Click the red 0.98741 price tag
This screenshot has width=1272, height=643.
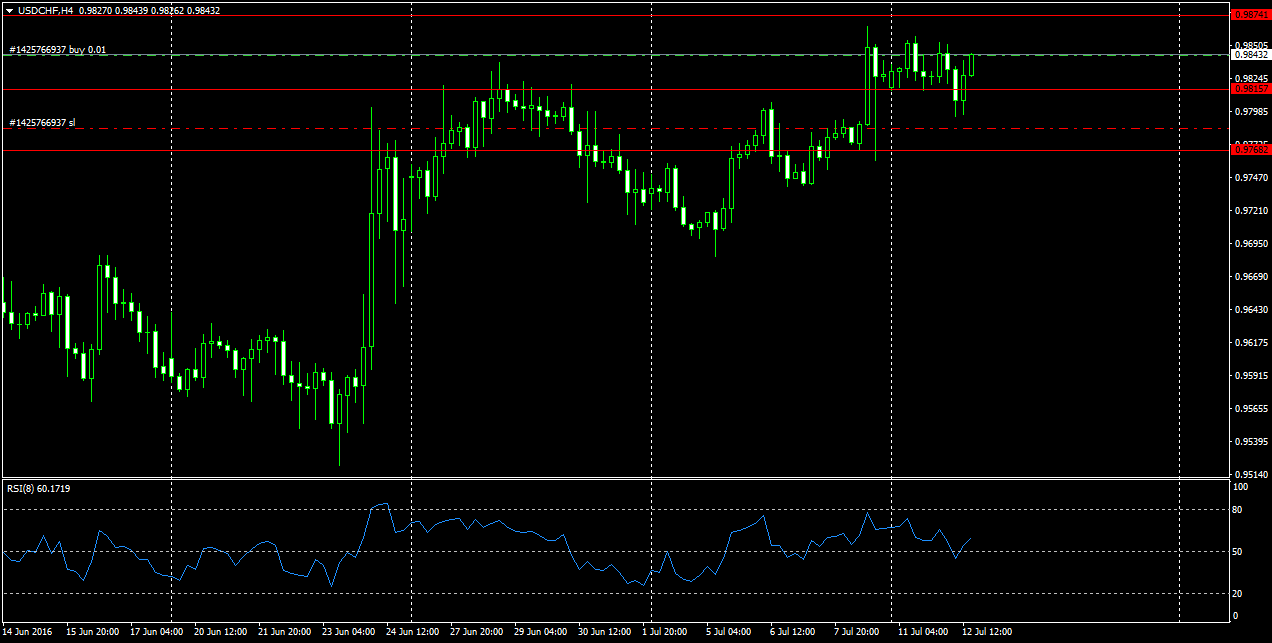coord(1250,15)
